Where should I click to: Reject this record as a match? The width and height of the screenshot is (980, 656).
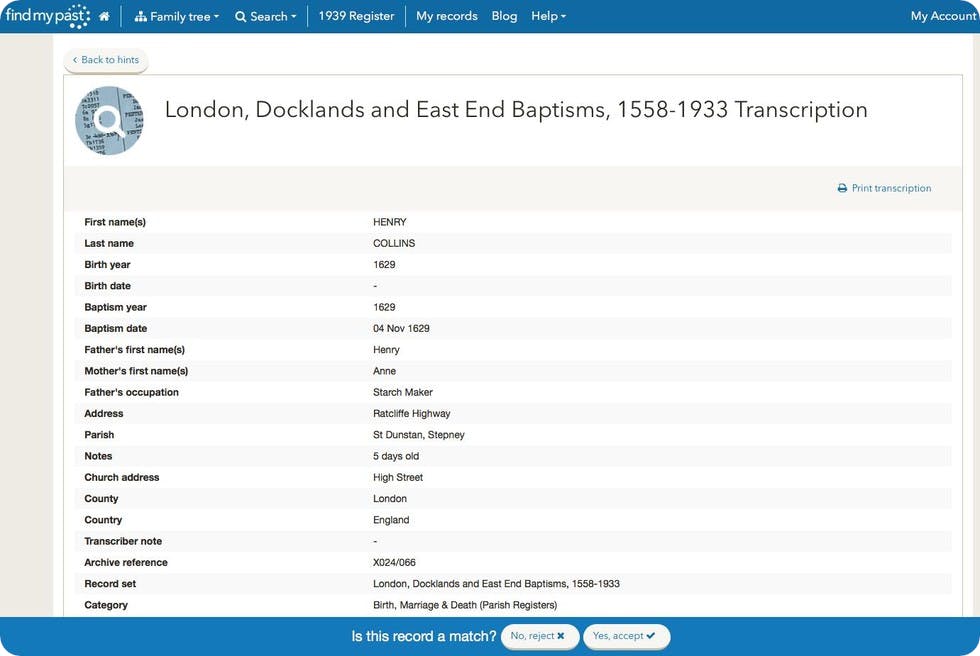[539, 636]
